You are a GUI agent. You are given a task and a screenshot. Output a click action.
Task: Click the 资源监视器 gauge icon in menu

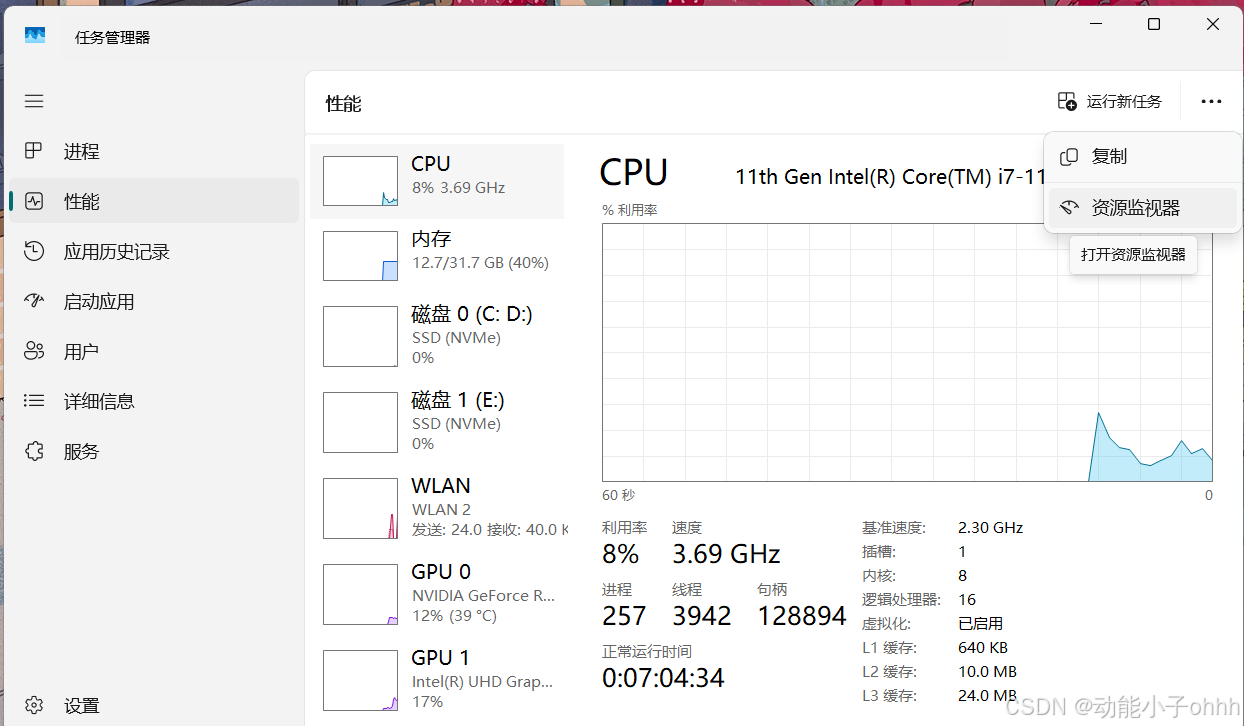coord(1069,207)
